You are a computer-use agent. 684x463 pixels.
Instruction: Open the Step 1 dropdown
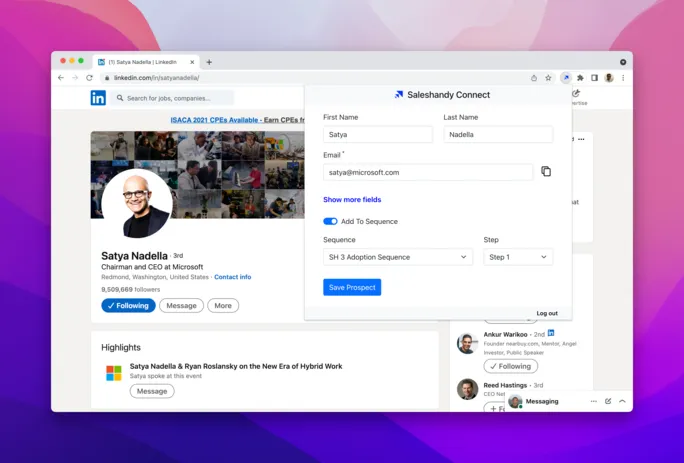pyautogui.click(x=518, y=257)
